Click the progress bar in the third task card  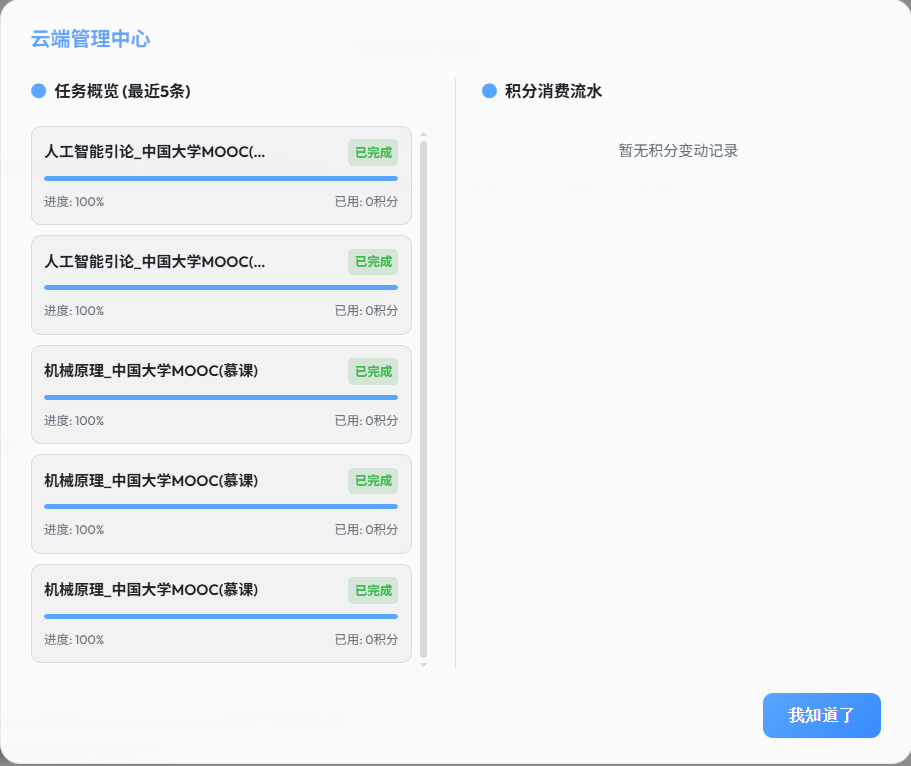(221, 397)
